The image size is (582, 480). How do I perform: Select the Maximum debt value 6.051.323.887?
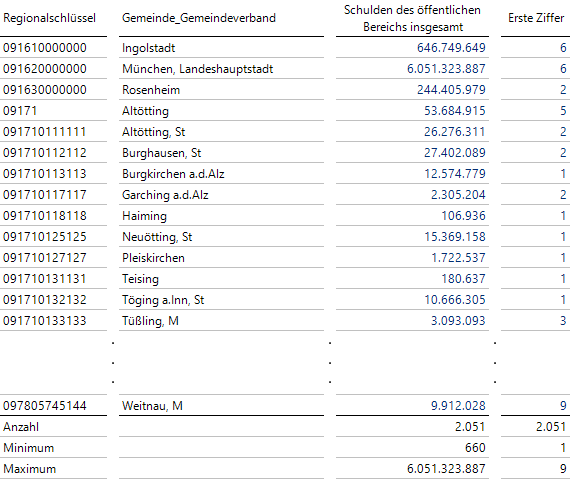(x=446, y=469)
